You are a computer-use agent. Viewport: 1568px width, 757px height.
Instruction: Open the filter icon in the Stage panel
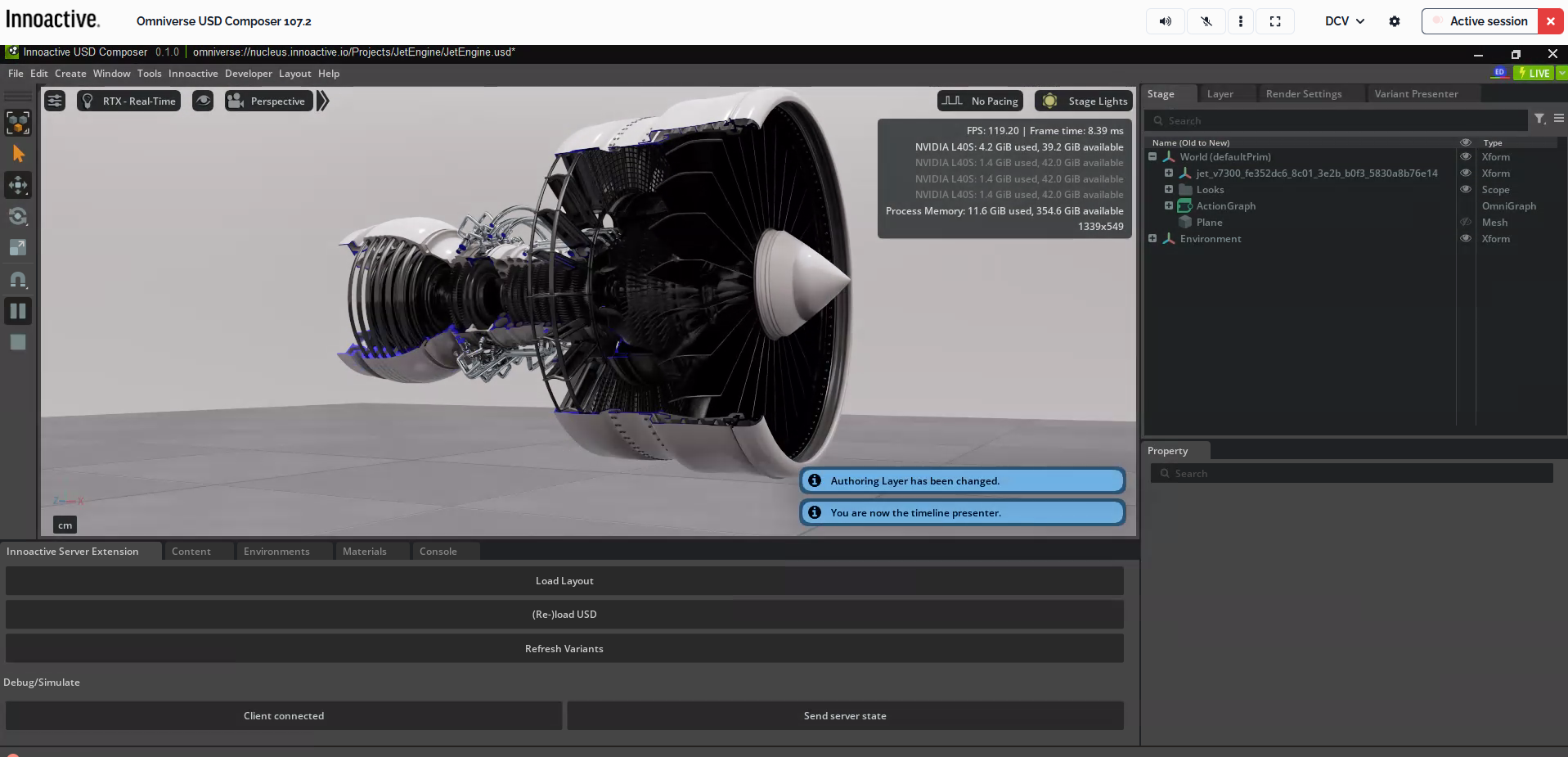(1541, 119)
